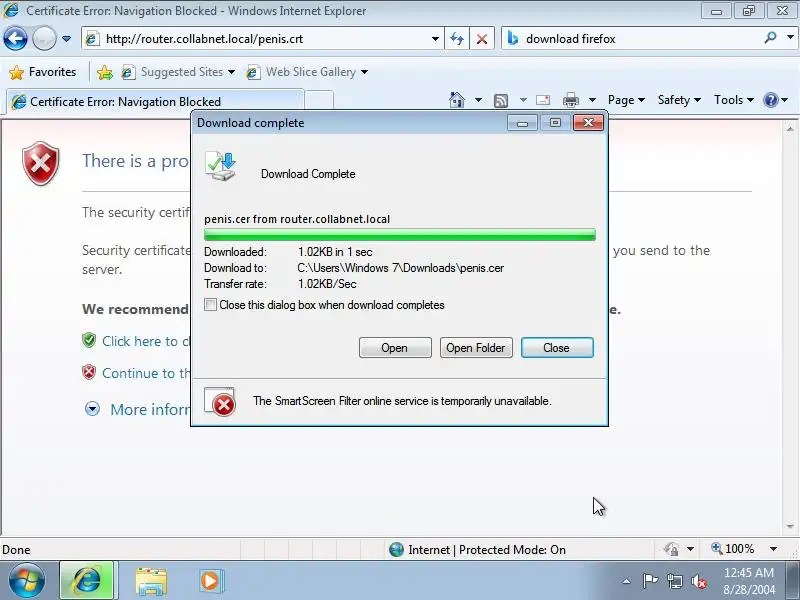Click the download path C:\Users\Windows 7\Downloads\penis.cer

(401, 268)
